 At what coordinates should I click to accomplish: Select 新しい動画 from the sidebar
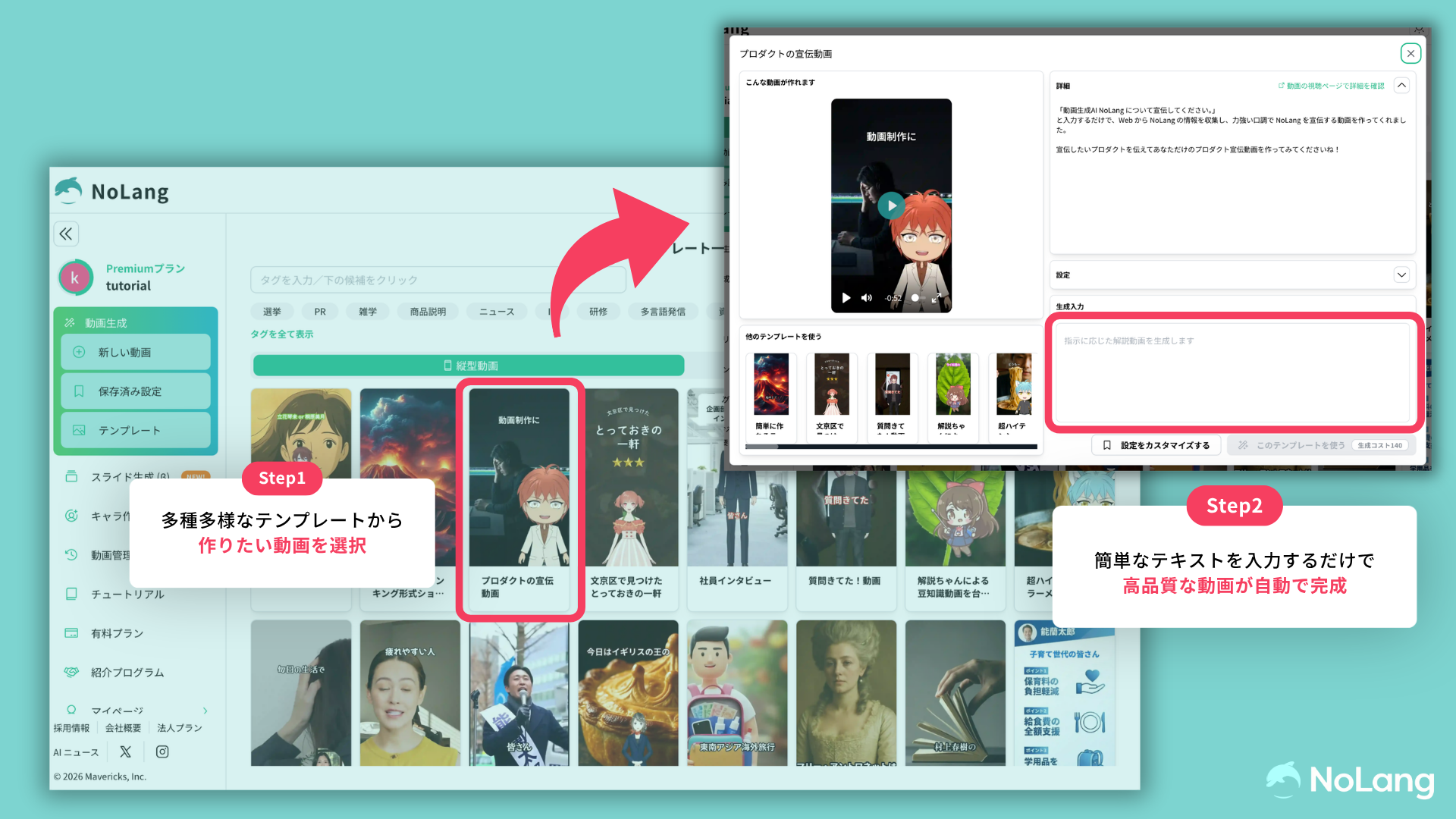coord(135,351)
